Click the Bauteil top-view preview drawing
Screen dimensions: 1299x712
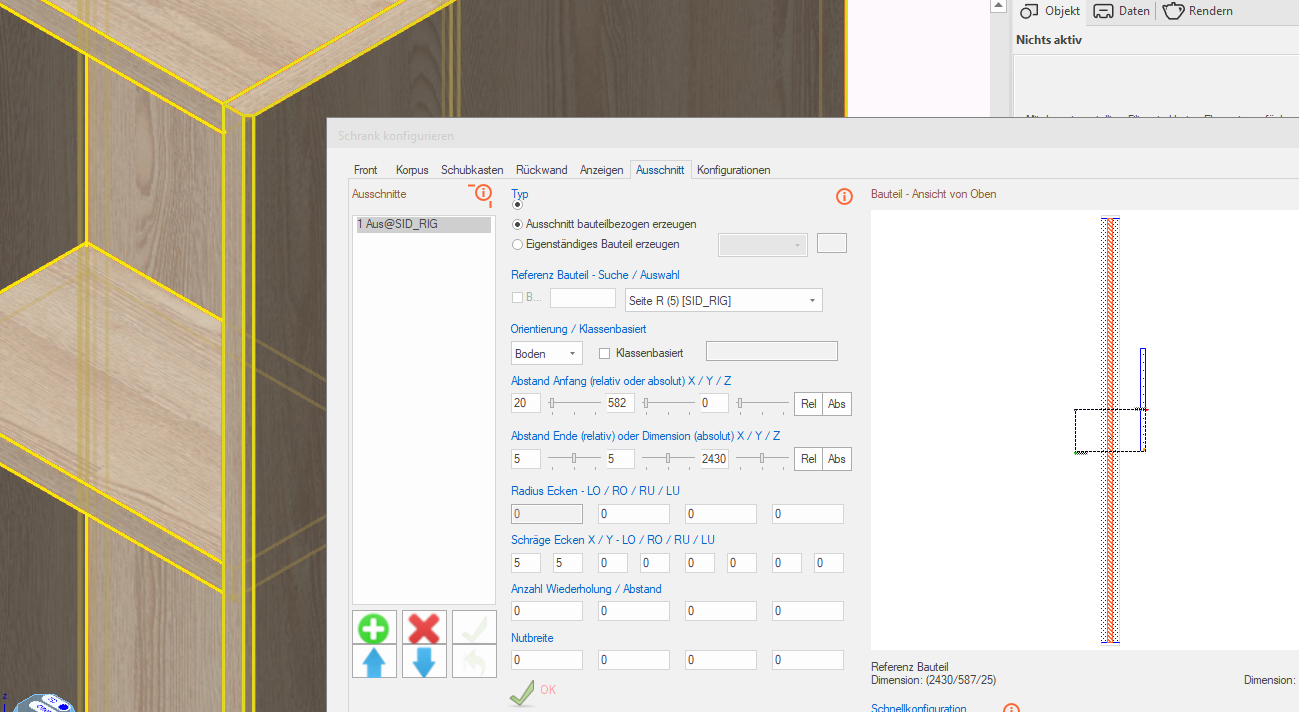coord(1084,430)
